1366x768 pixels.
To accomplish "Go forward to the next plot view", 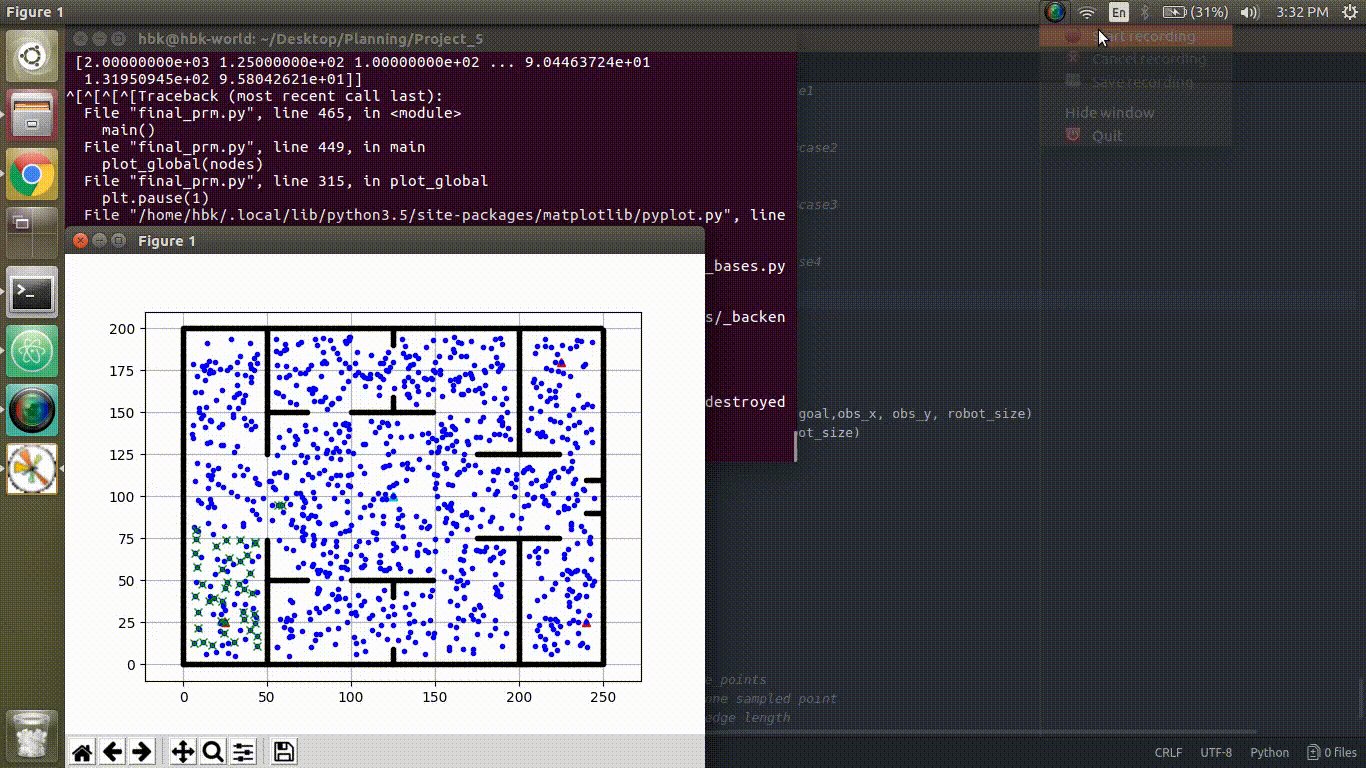I will [142, 752].
